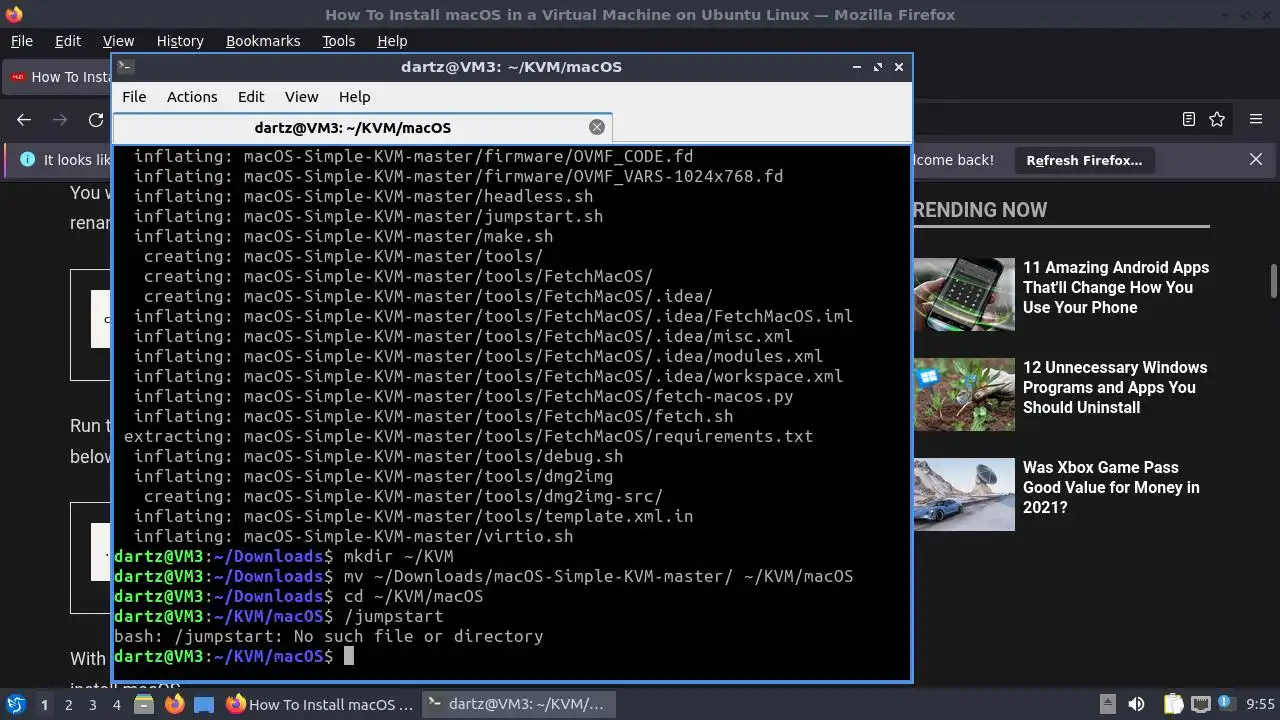
Task: Open the volume control tray icon
Action: [1136, 705]
